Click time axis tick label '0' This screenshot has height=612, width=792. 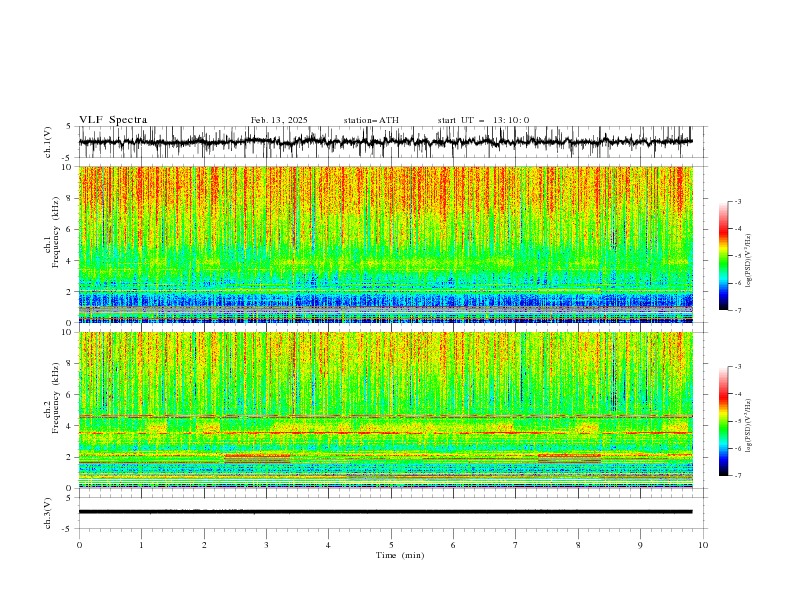click(79, 545)
